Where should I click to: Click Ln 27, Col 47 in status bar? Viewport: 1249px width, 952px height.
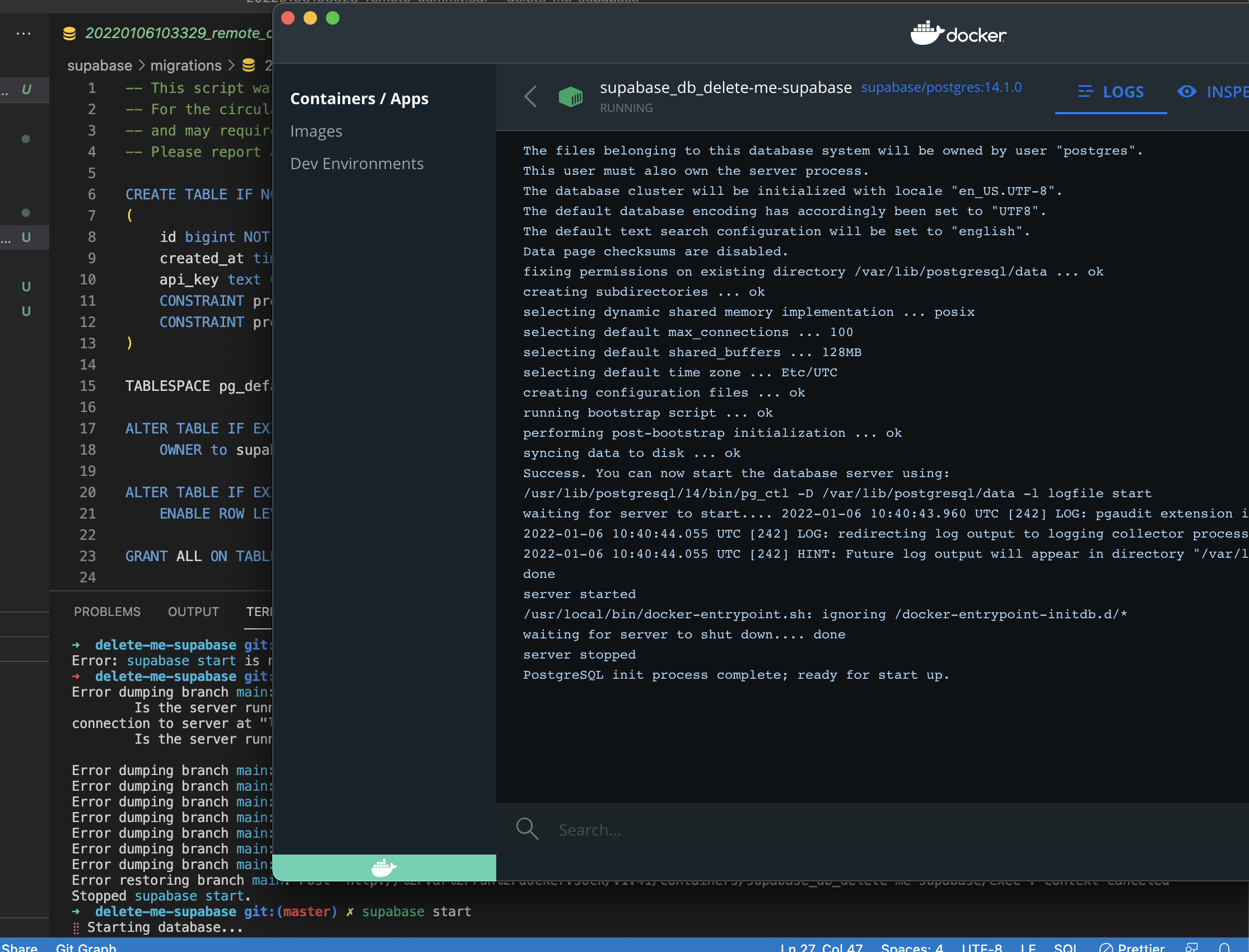click(x=821, y=947)
